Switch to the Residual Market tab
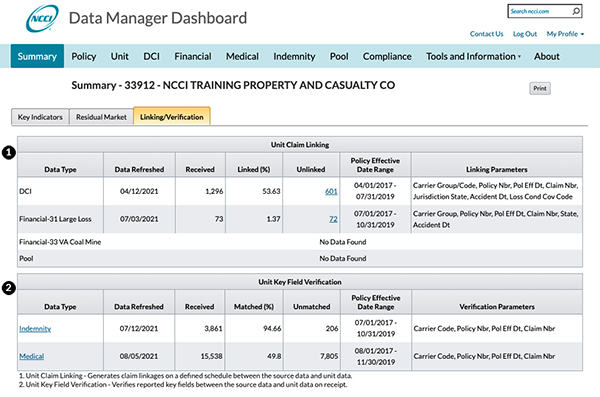600x397 pixels. tap(101, 117)
